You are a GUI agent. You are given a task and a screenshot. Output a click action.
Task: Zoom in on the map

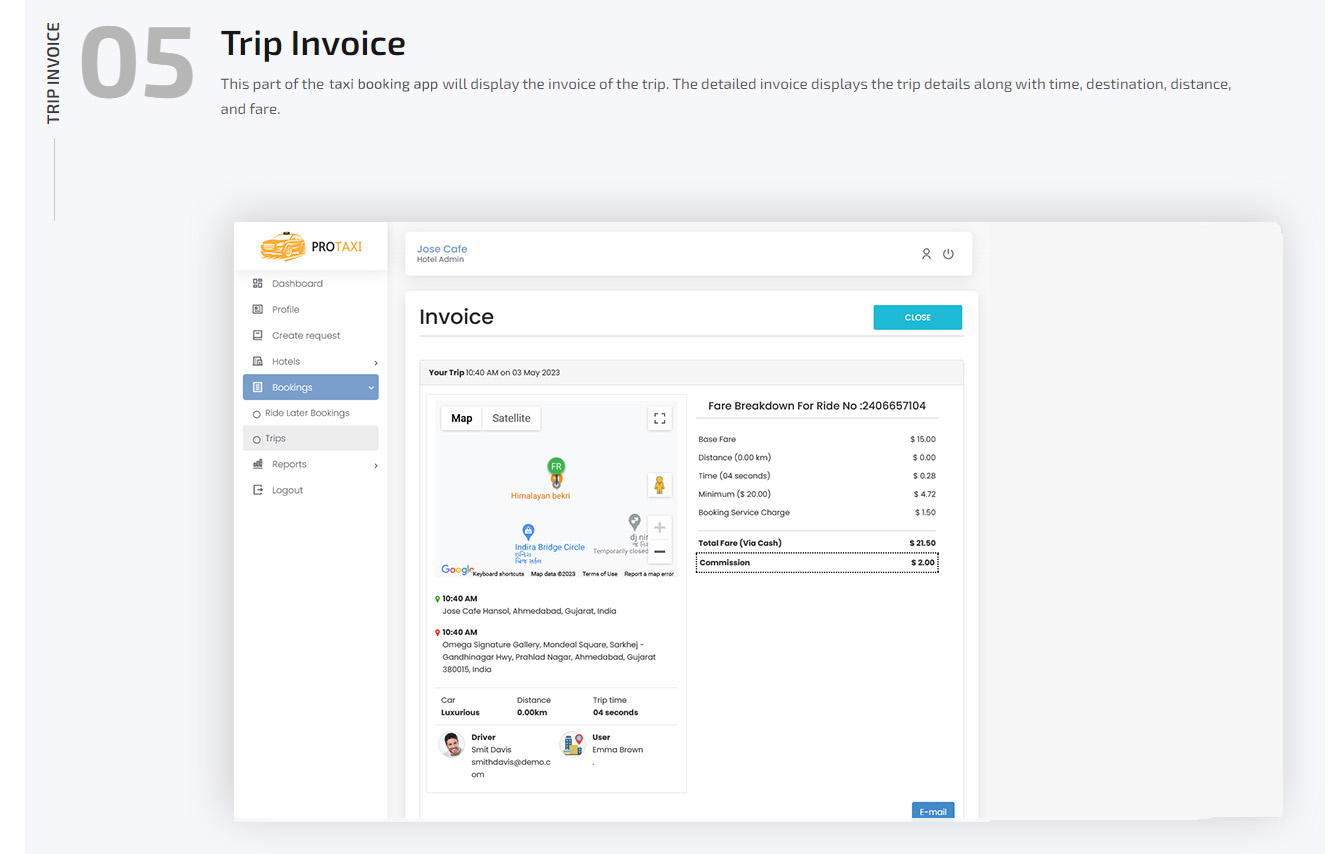pyautogui.click(x=659, y=528)
